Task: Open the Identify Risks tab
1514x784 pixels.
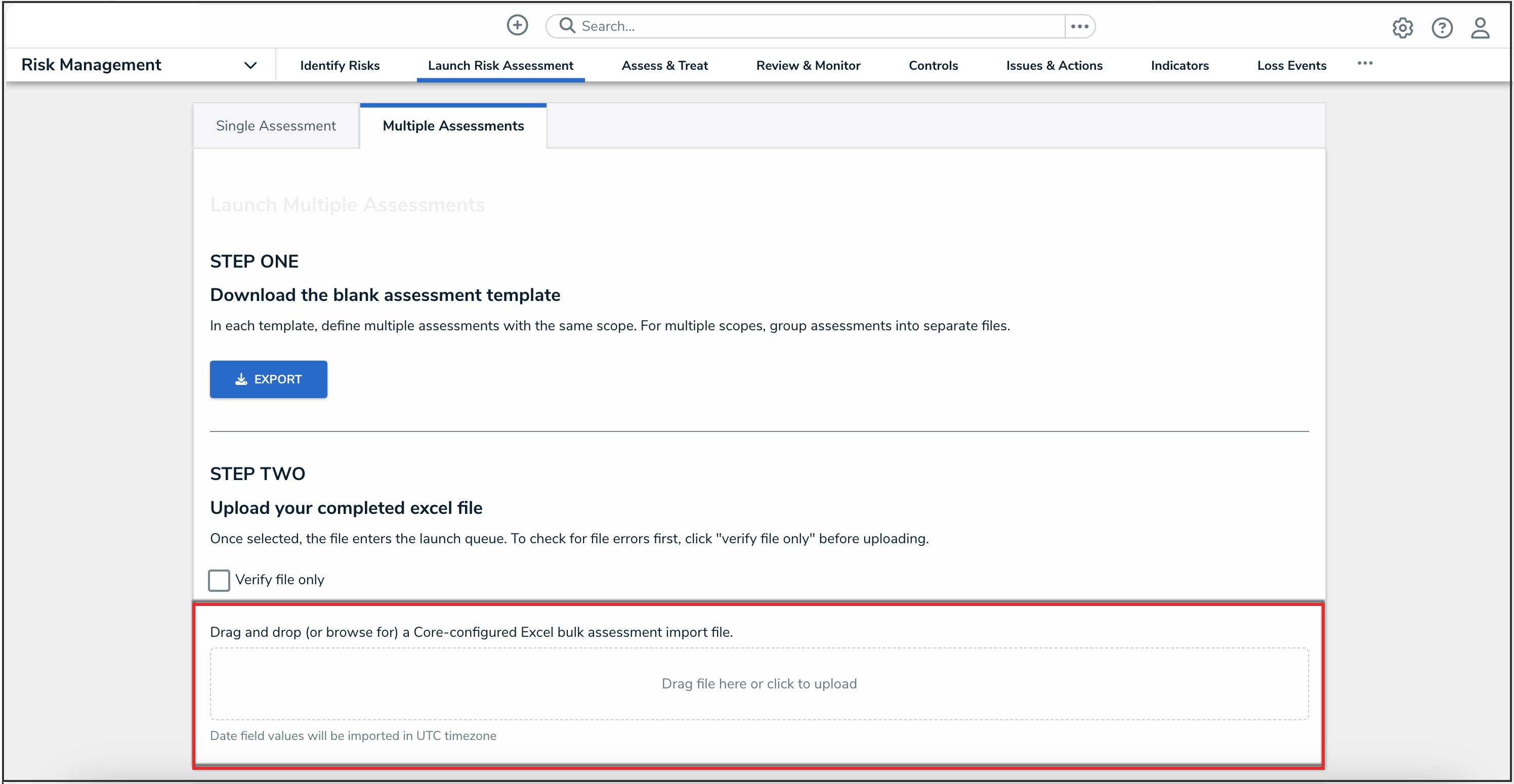Action: tap(340, 66)
